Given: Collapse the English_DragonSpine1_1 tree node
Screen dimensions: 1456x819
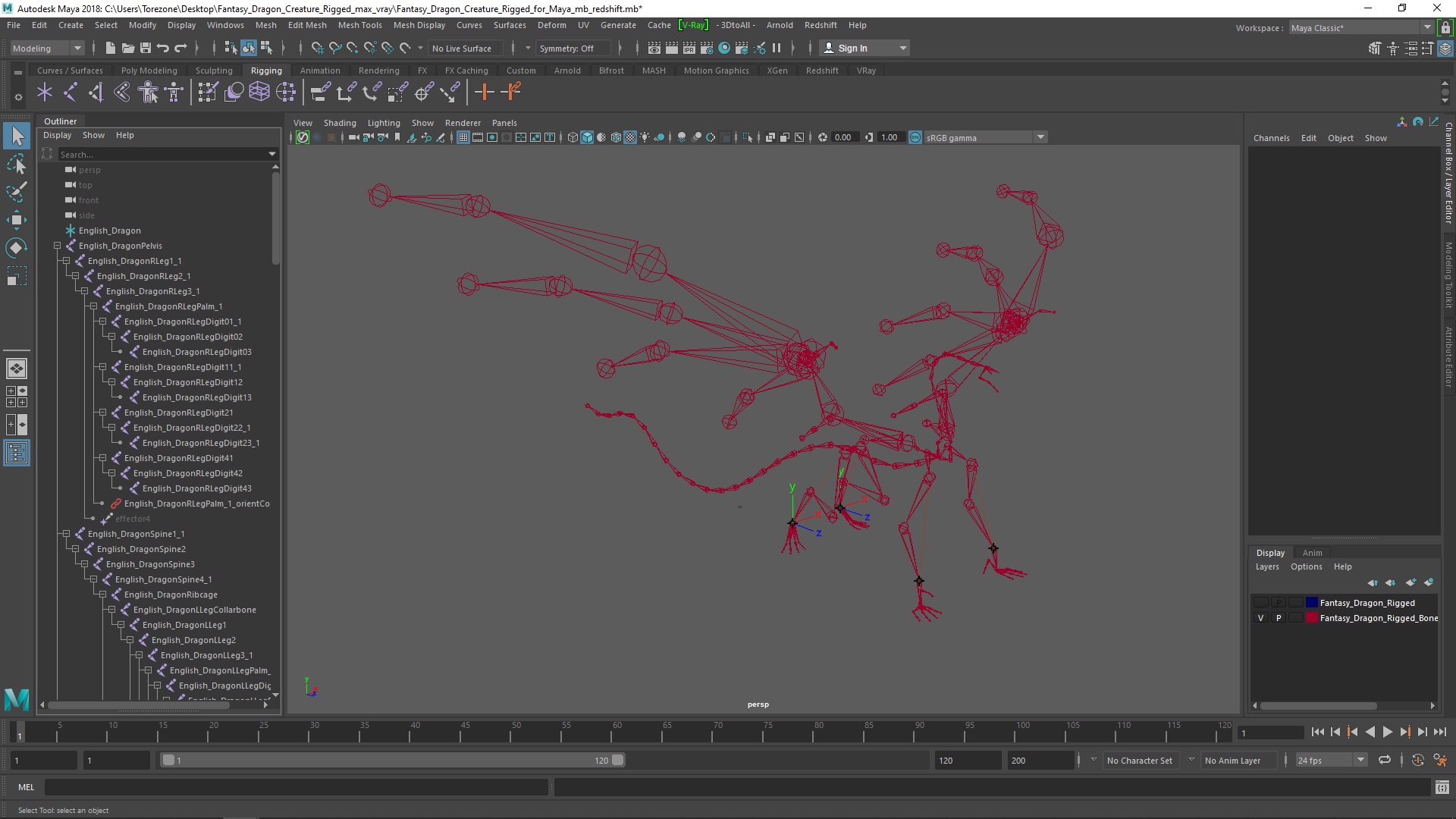Looking at the screenshot, I should point(66,534).
